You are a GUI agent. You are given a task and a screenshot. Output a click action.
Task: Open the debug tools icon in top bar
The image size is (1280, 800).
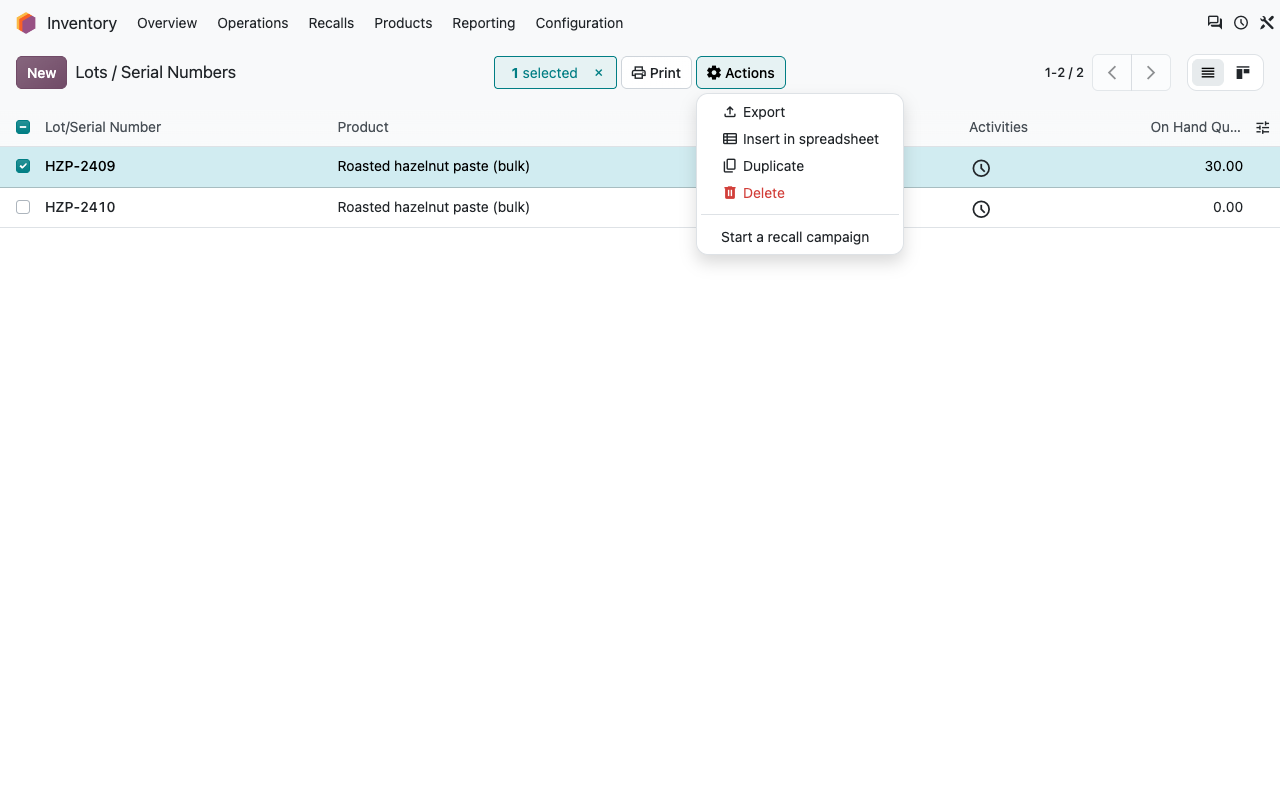click(1267, 23)
